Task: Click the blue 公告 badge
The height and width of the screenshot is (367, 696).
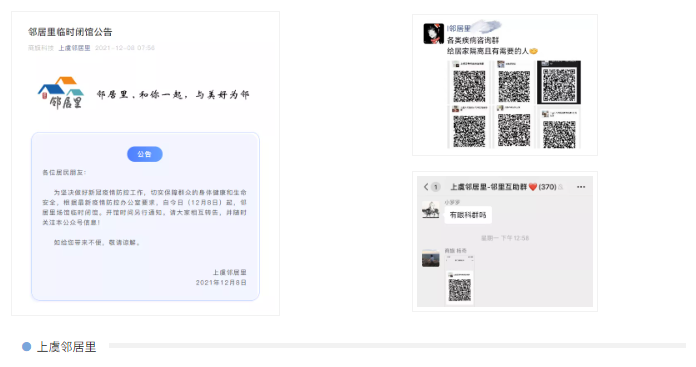Action: click(x=145, y=154)
